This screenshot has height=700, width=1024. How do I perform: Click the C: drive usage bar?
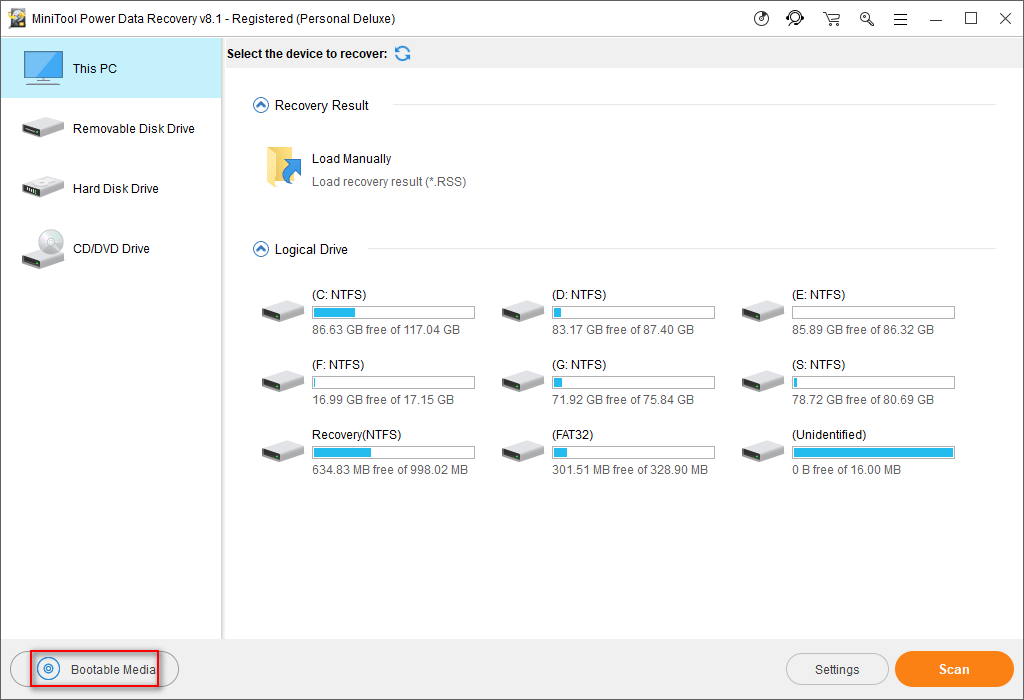click(x=393, y=313)
